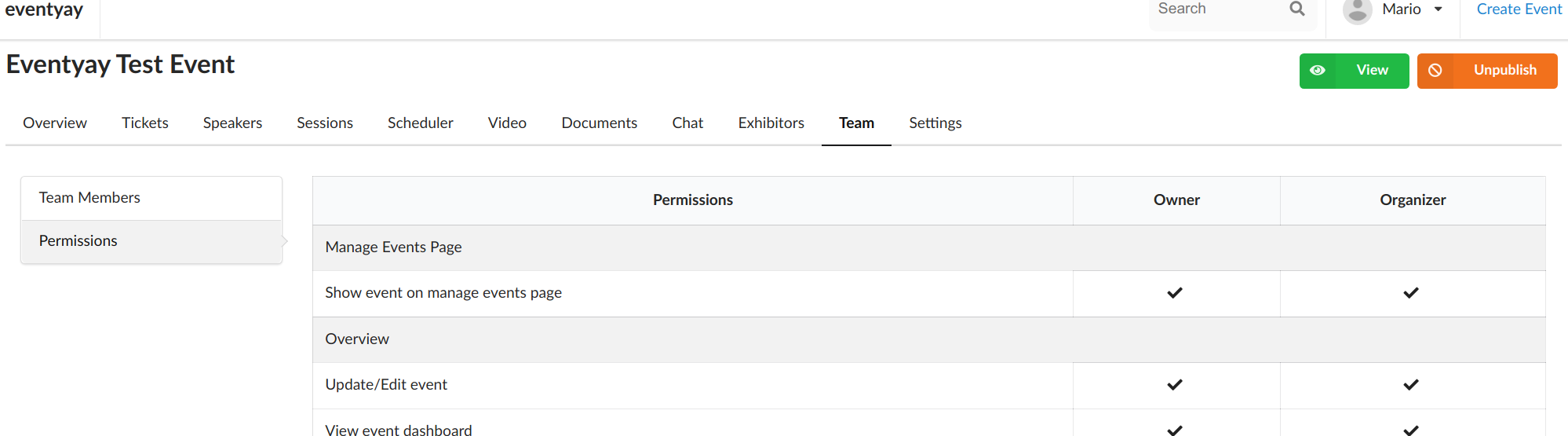This screenshot has width=1568, height=436.
Task: Open the Exhibitors tab
Action: pyautogui.click(x=771, y=123)
